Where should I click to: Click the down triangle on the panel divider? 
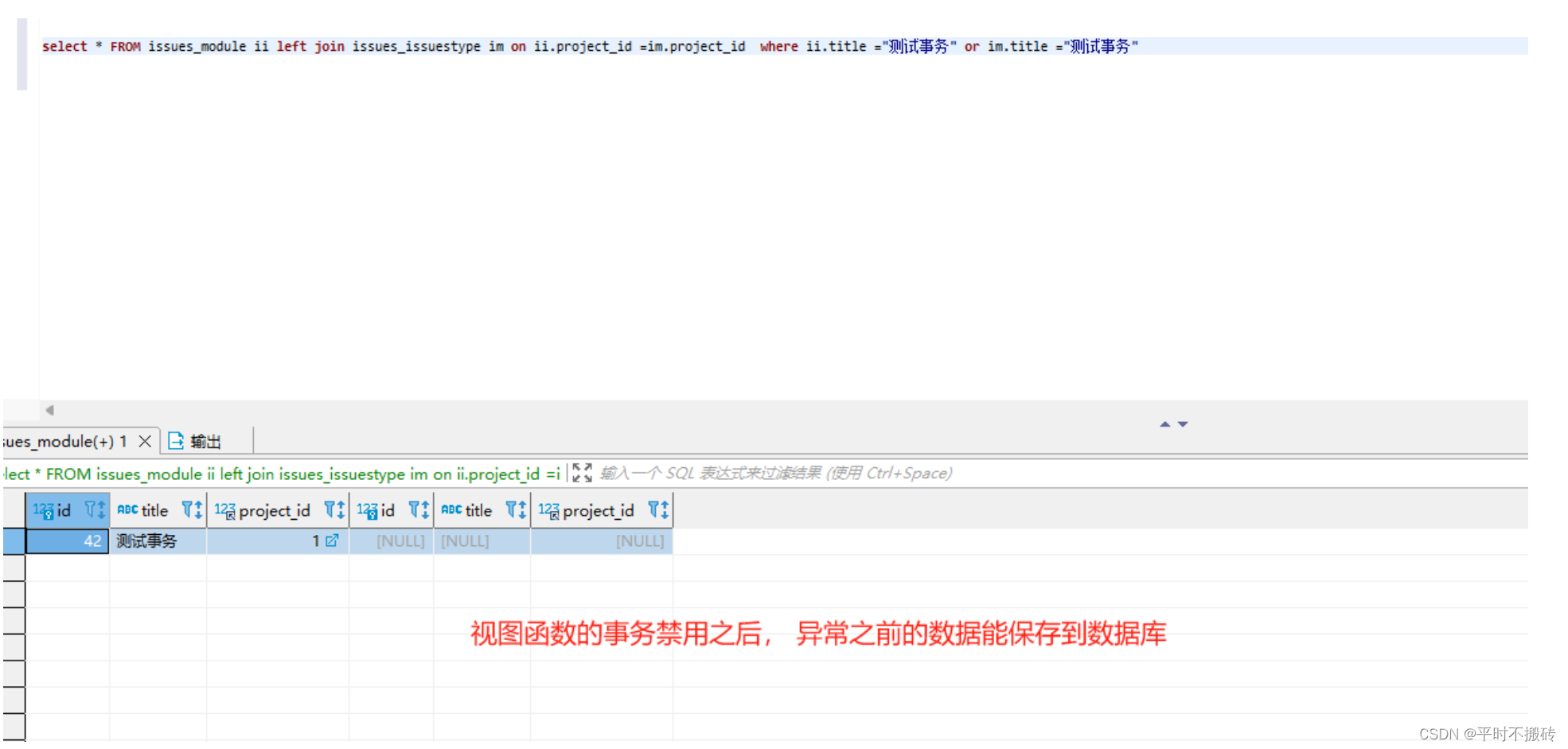click(1183, 424)
